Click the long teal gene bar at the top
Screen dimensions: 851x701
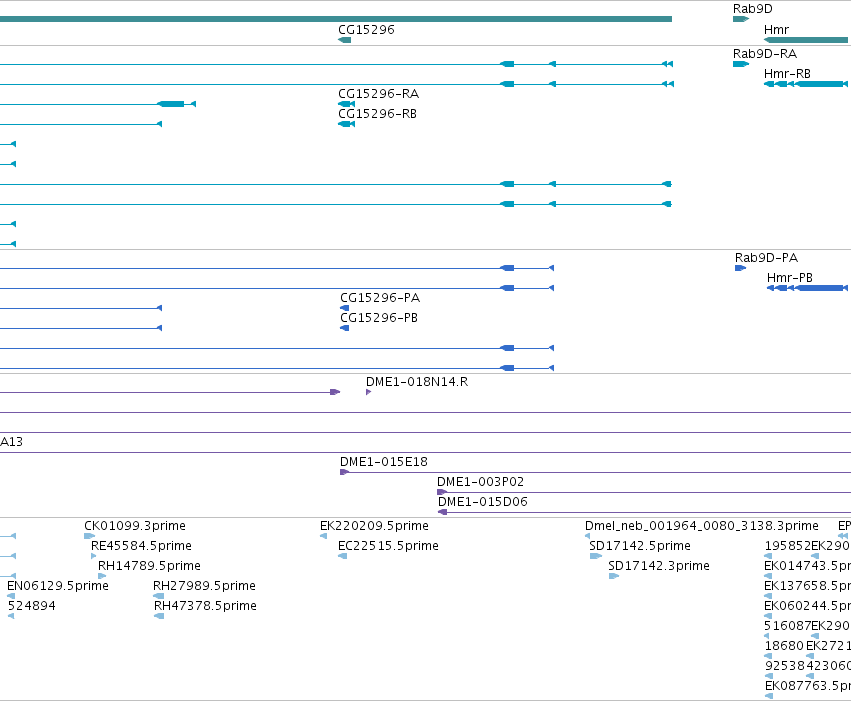click(336, 19)
